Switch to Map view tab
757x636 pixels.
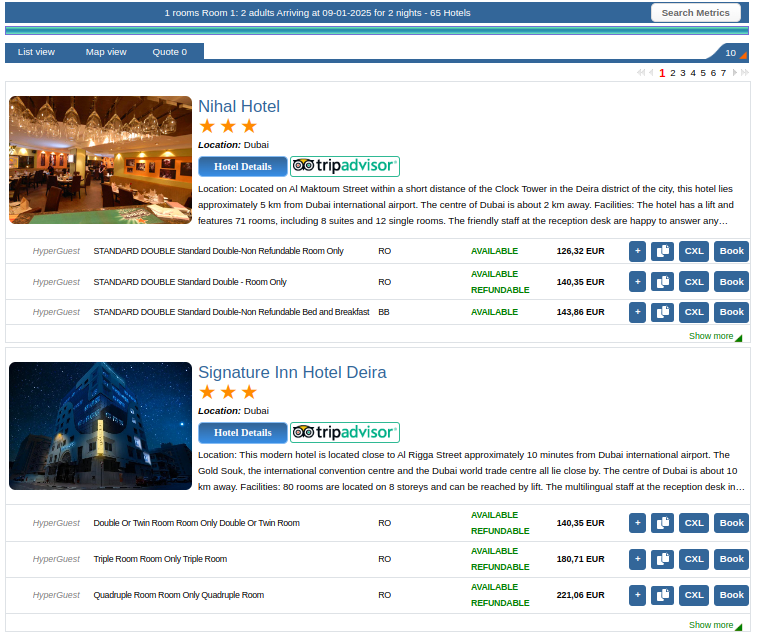(106, 52)
